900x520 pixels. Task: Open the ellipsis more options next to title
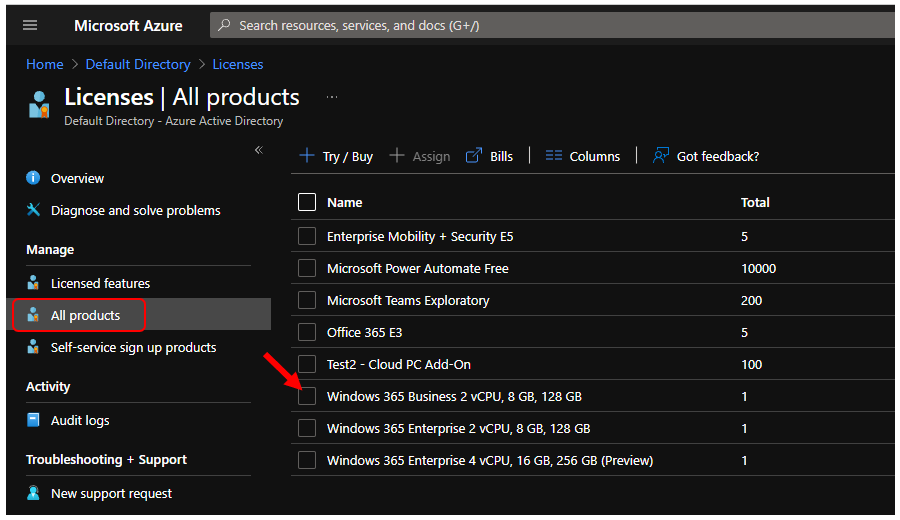tap(332, 97)
